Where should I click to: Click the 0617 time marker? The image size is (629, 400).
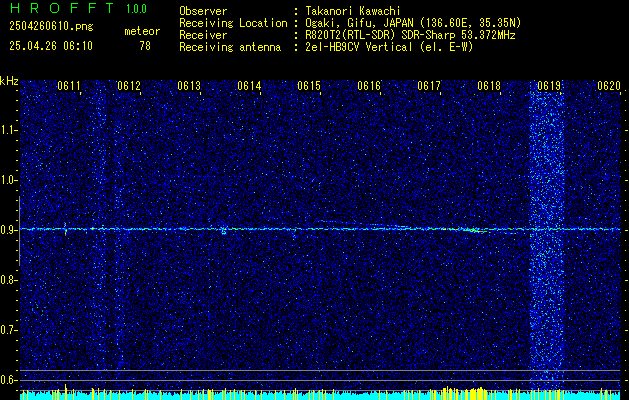(x=428, y=86)
